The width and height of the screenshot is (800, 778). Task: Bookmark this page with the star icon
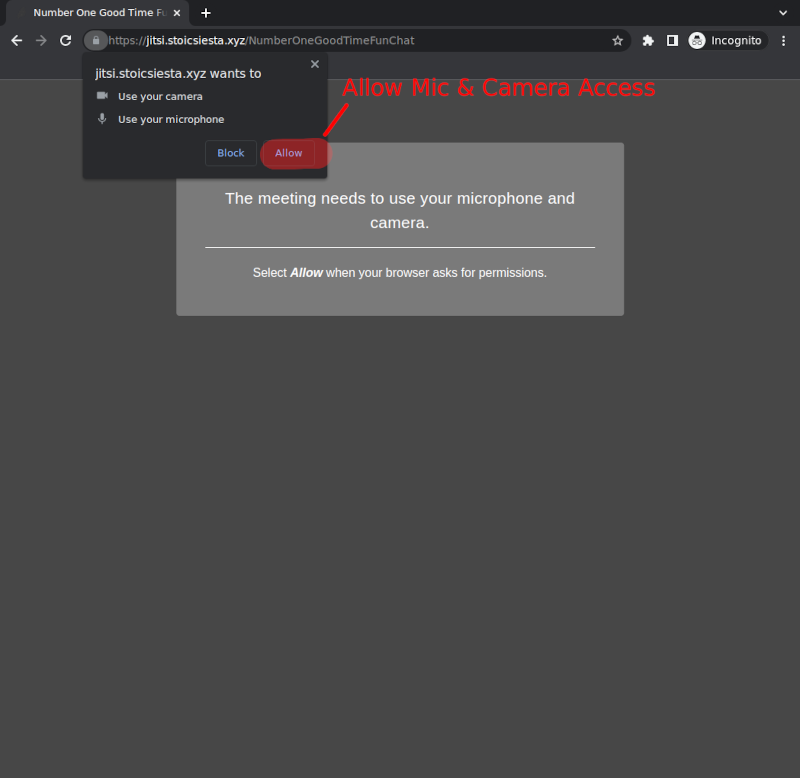pyautogui.click(x=618, y=41)
